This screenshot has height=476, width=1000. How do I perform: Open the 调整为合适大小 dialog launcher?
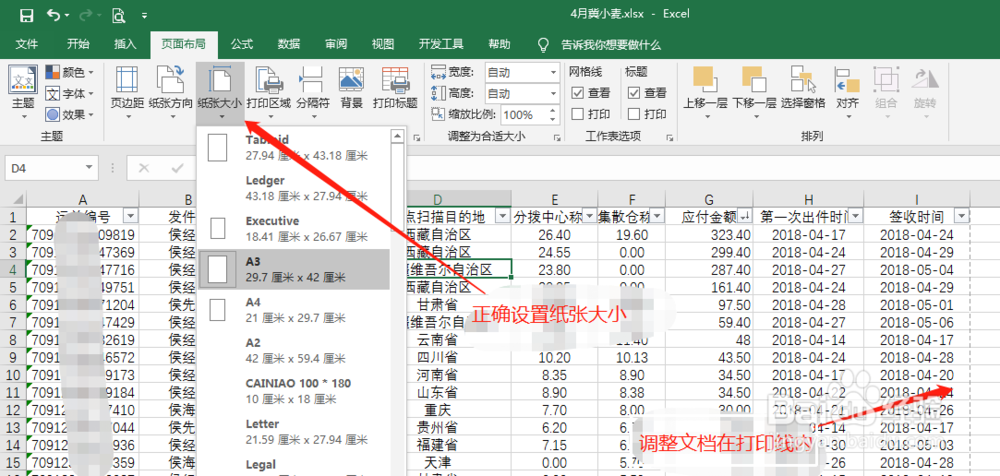556,137
